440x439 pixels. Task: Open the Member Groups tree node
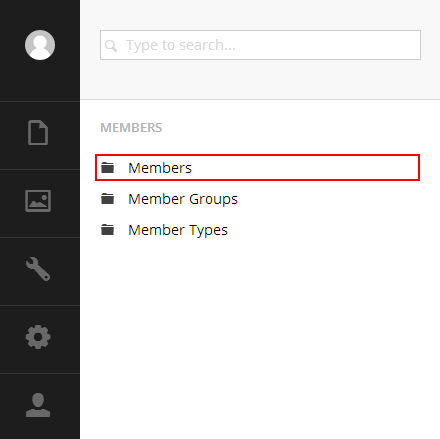[183, 199]
